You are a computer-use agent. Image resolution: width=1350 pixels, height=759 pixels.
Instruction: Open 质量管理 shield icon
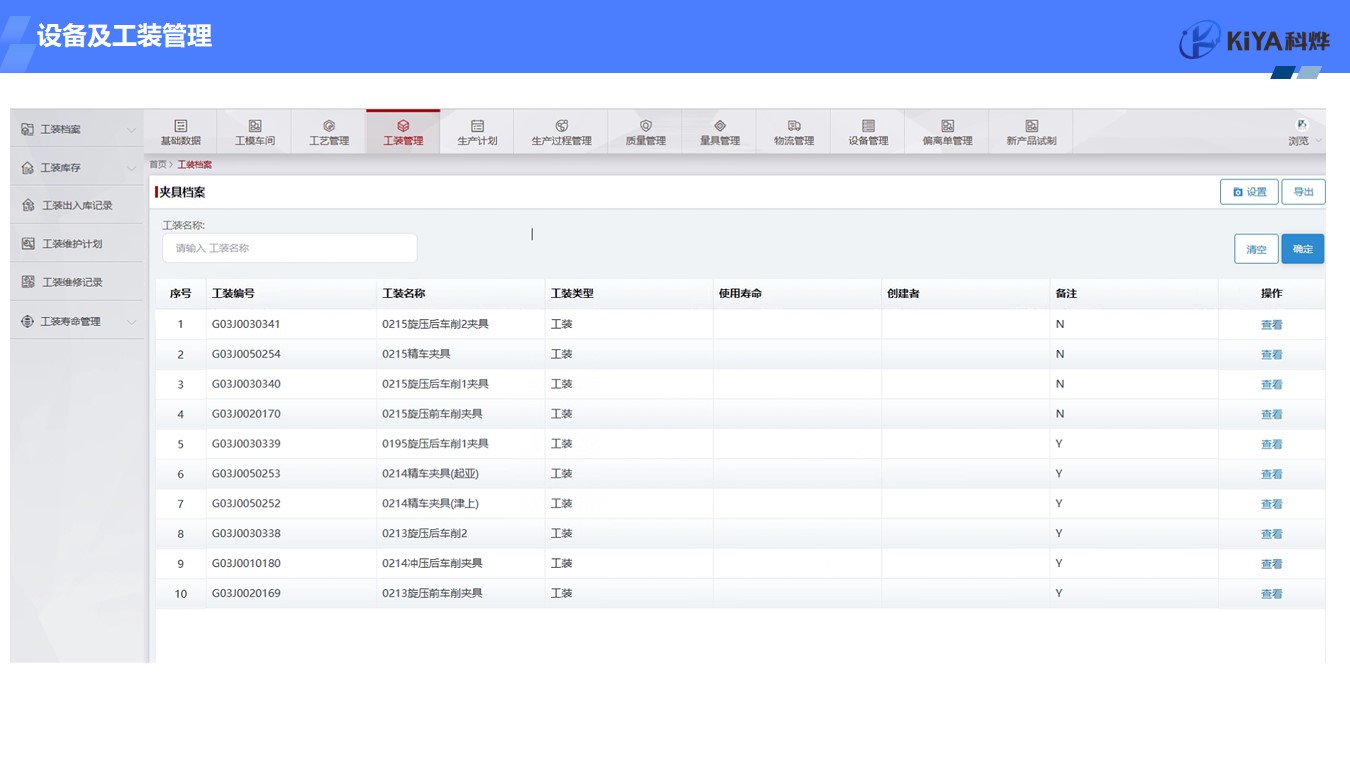point(646,126)
